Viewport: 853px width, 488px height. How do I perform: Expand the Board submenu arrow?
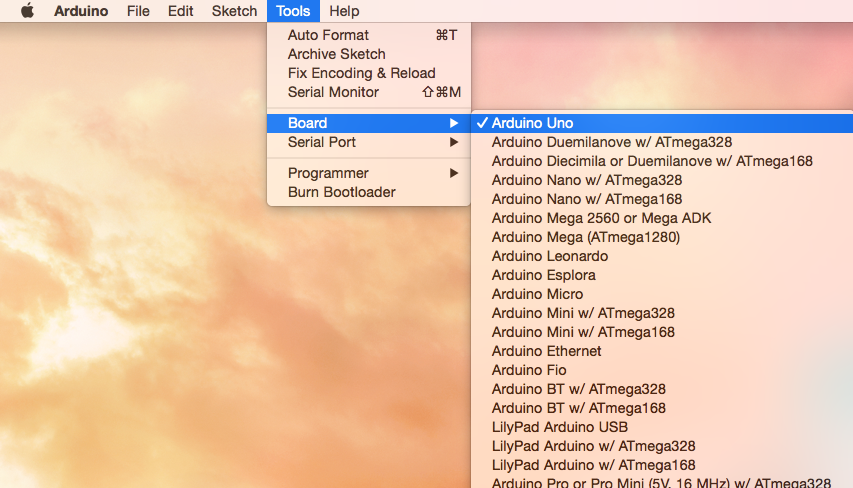[x=454, y=123]
